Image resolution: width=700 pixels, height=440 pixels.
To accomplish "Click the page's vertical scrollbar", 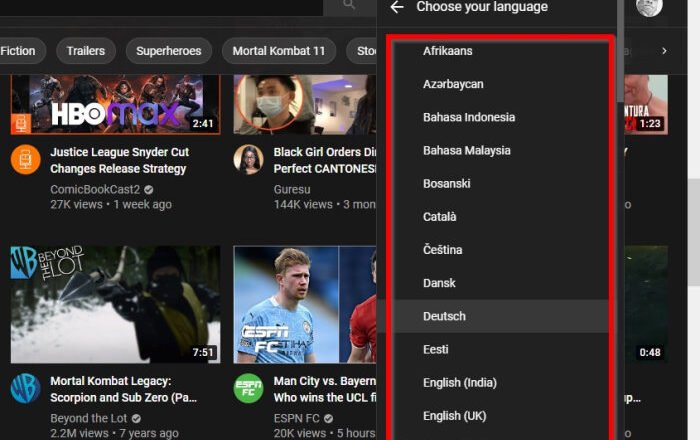I will click(x=693, y=232).
